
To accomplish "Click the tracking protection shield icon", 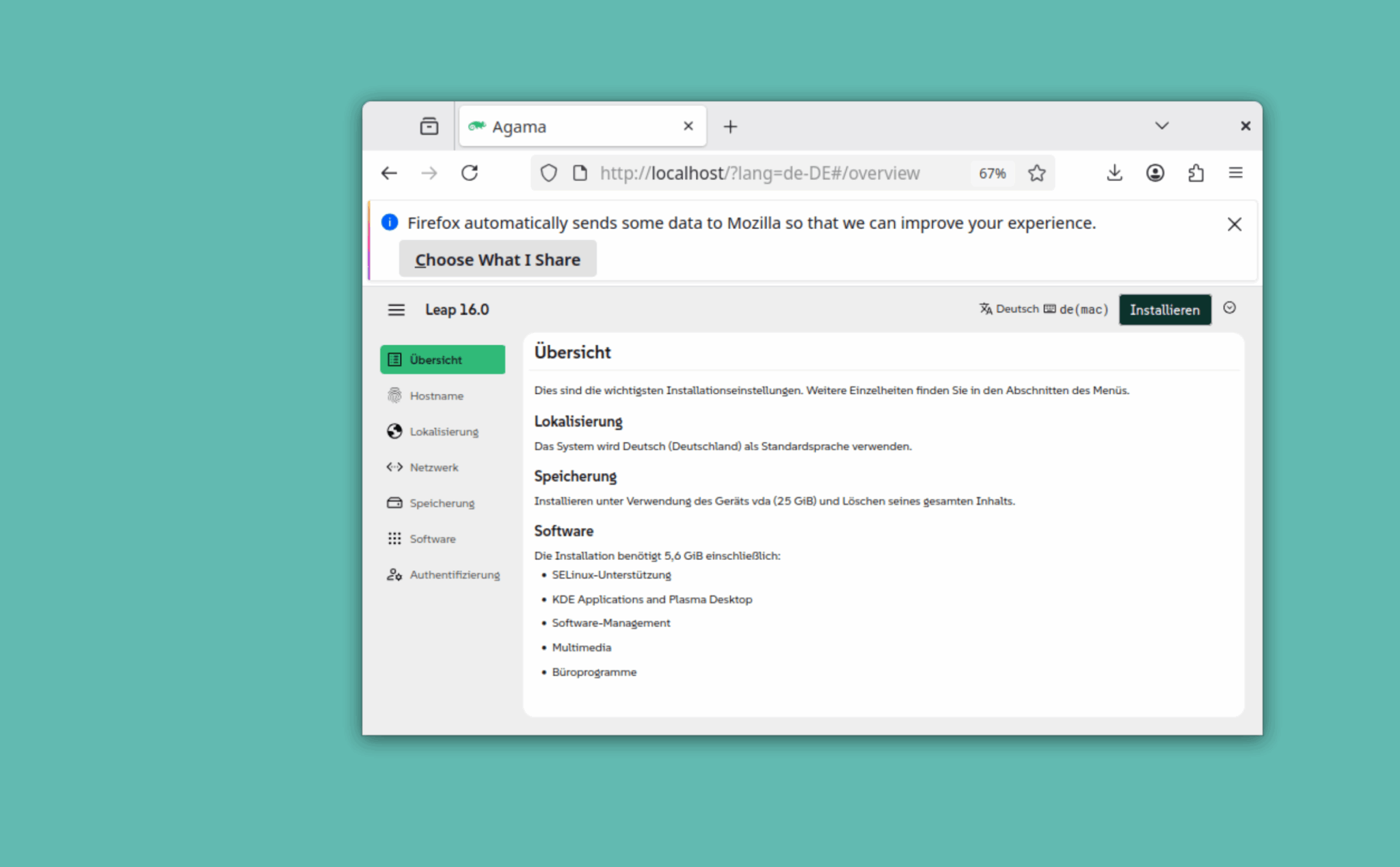I will coord(549,173).
